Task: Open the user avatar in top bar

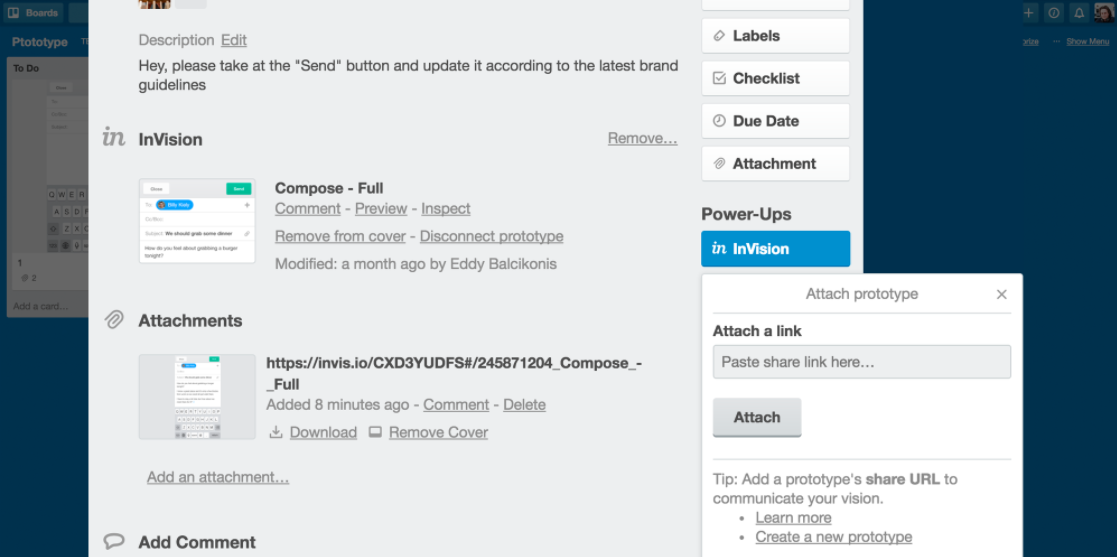Action: (x=1104, y=13)
